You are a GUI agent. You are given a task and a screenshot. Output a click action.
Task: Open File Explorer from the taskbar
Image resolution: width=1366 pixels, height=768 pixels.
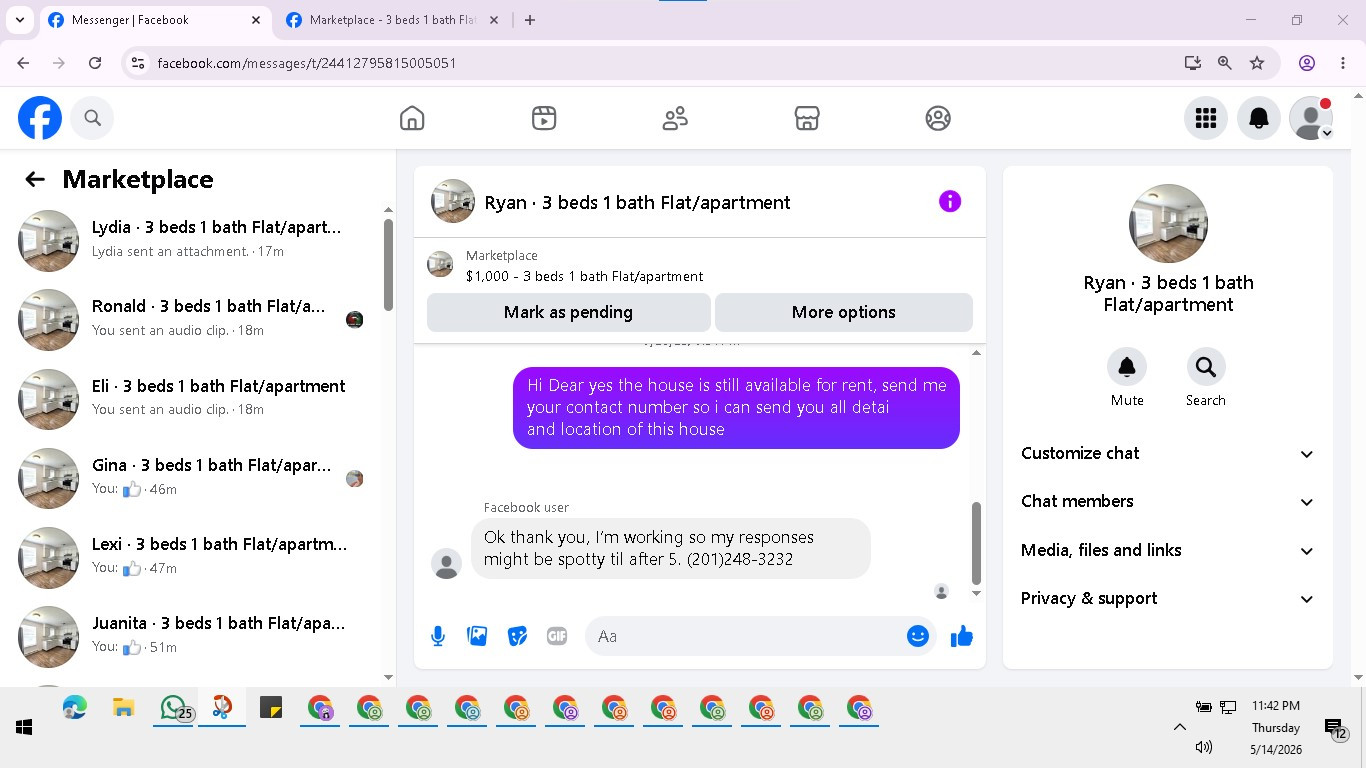tap(123, 709)
